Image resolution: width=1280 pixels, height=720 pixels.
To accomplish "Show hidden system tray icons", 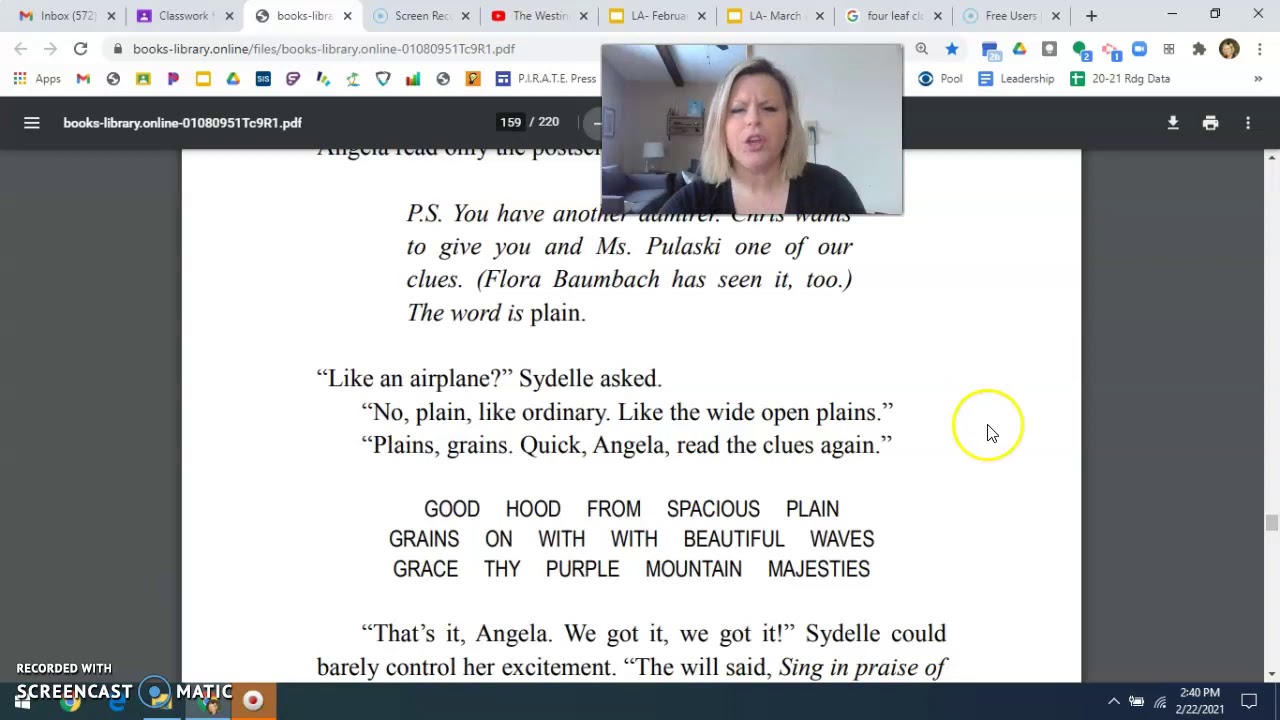I will point(1113,701).
